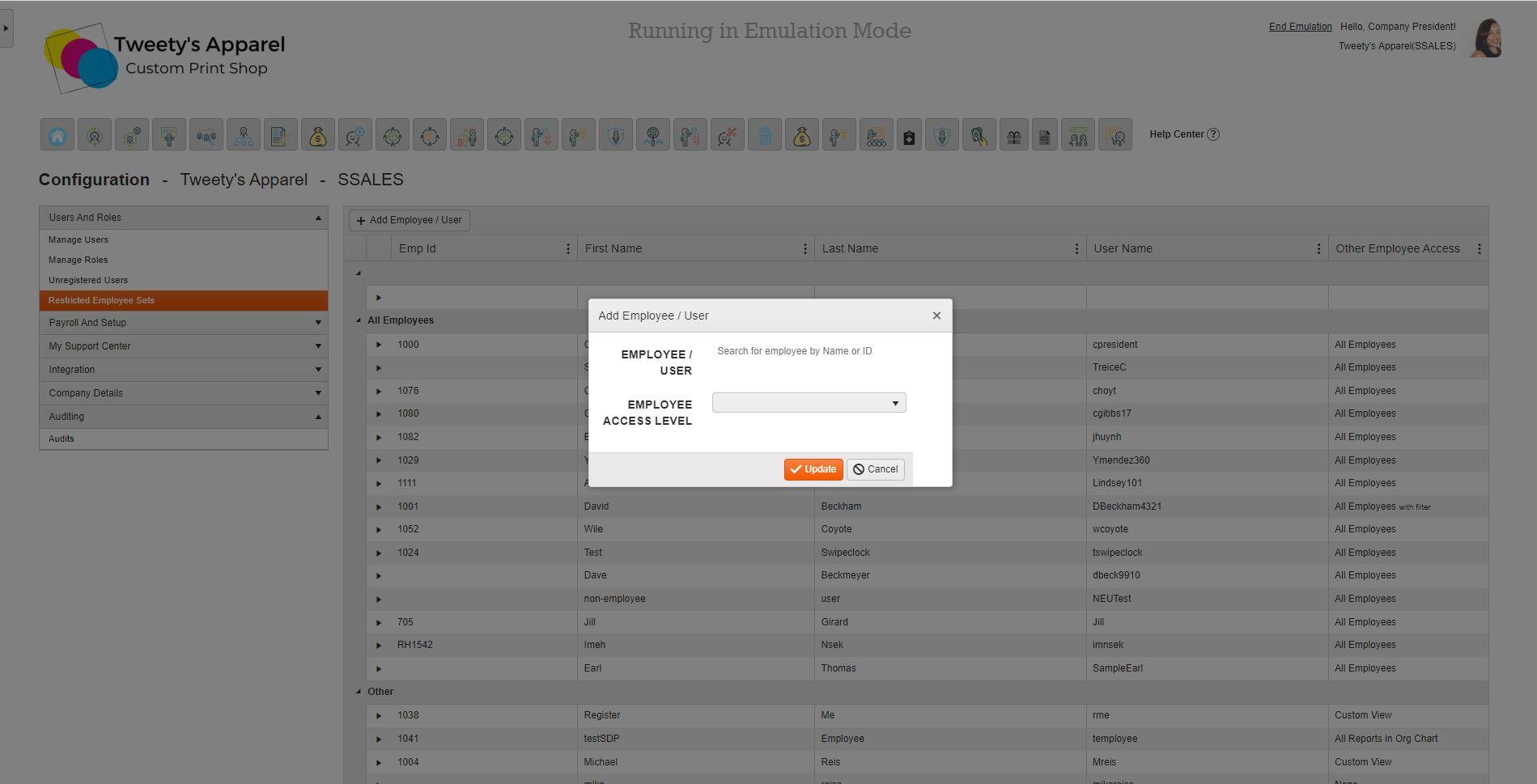Click the chat person with plus icon
The width and height of the screenshot is (1537, 784).
pyautogui.click(x=355, y=135)
